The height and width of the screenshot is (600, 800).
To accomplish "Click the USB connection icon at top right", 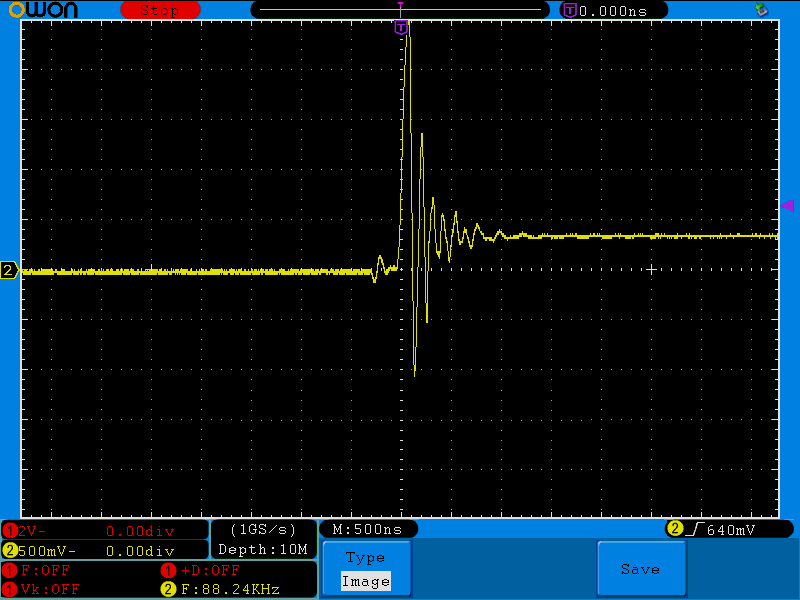I will coord(762,10).
